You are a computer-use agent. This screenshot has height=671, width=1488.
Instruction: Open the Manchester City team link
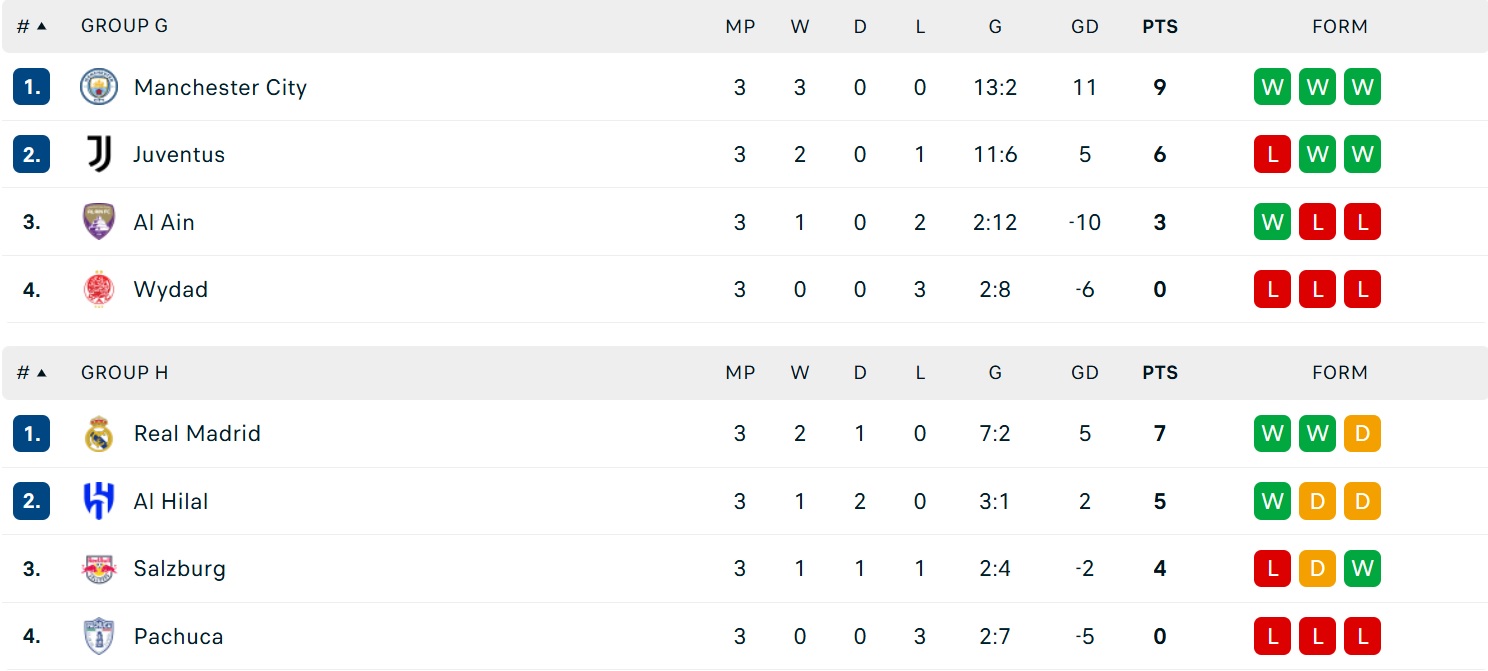(220, 87)
